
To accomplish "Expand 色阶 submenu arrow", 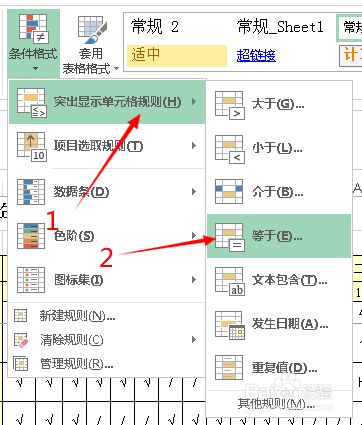I will click(194, 236).
